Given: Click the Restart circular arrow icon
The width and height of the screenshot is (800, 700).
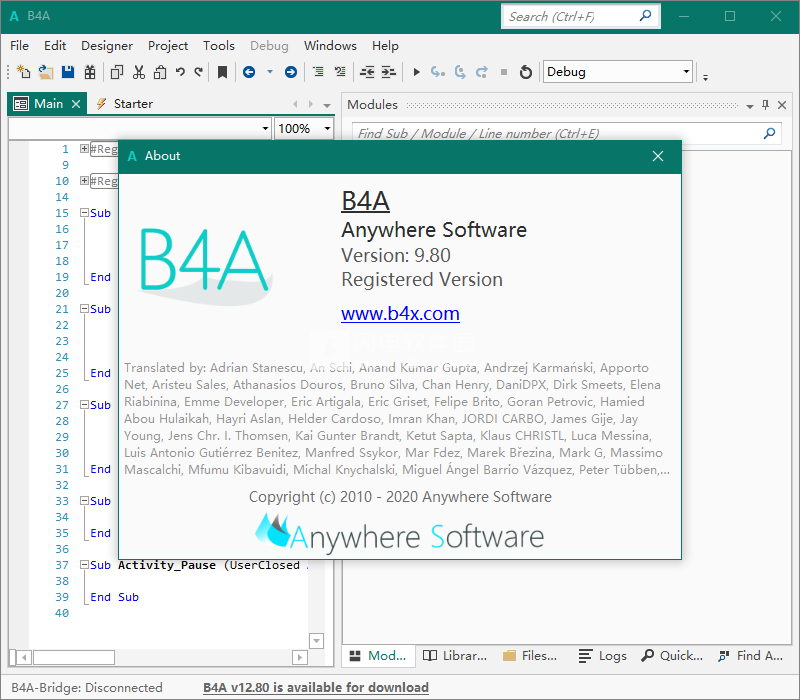Looking at the screenshot, I should (x=526, y=72).
